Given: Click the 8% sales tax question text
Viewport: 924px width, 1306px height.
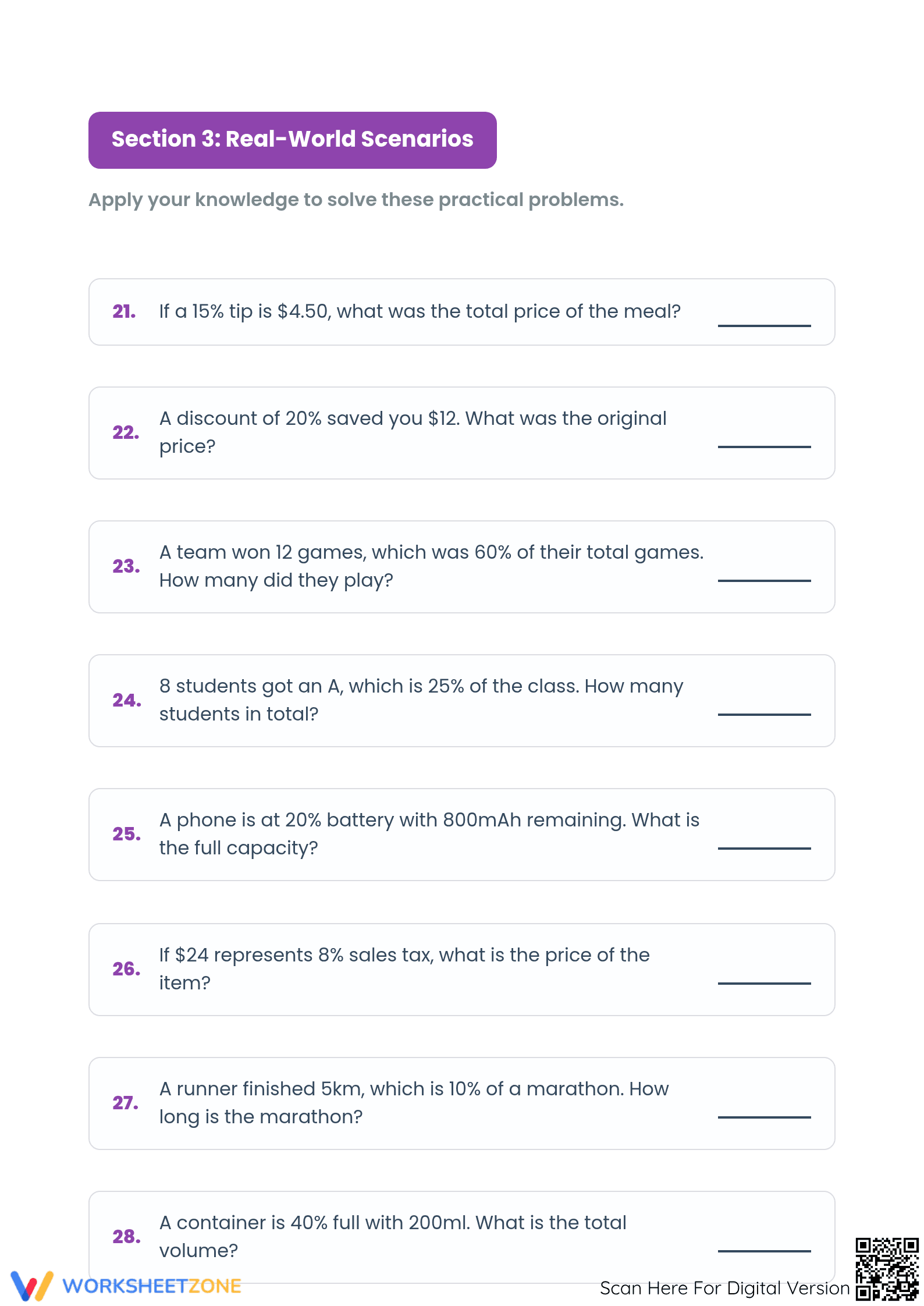Looking at the screenshot, I should coord(404,969).
